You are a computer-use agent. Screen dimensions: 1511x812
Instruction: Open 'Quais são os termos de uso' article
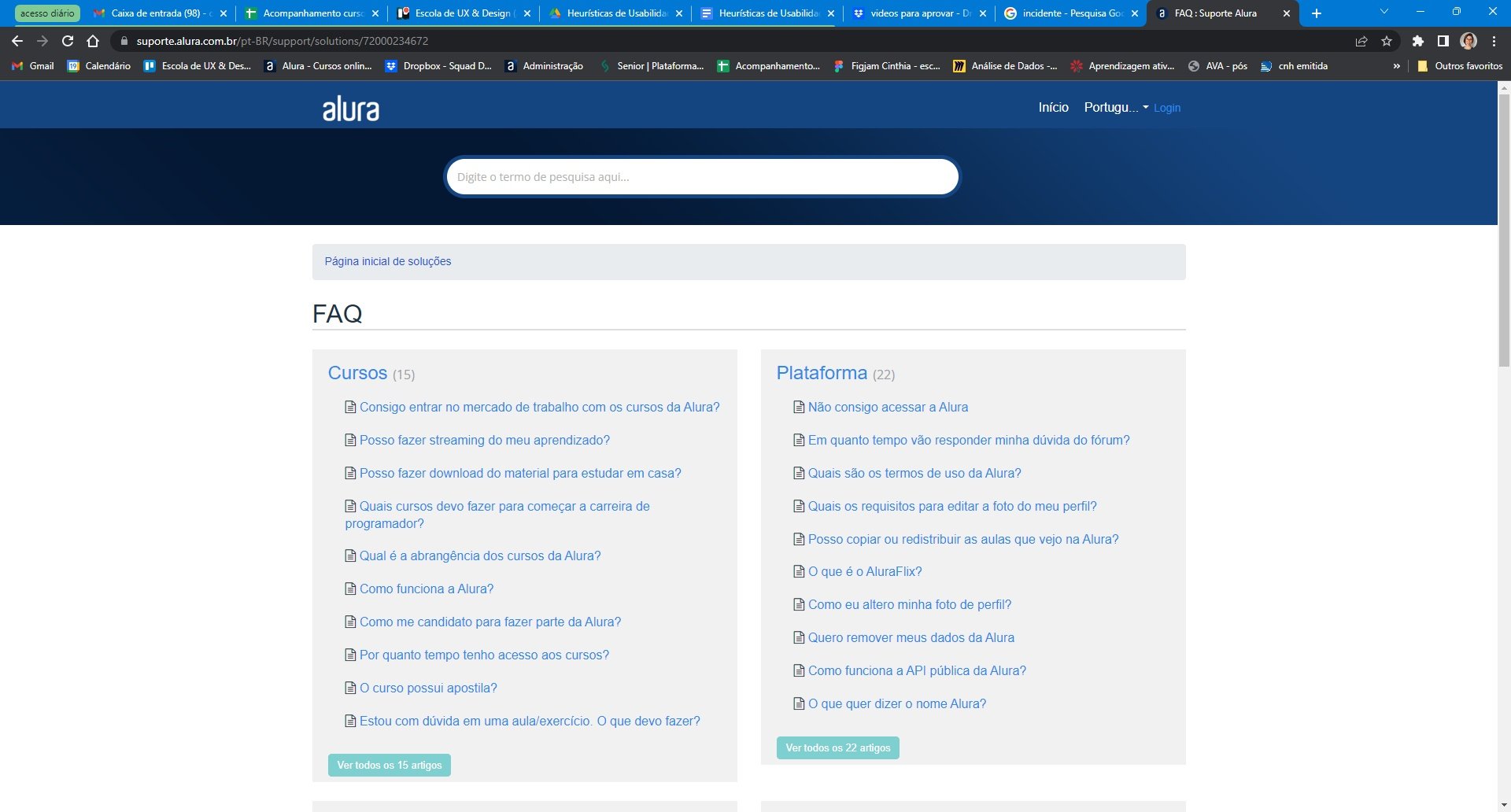[x=914, y=473]
